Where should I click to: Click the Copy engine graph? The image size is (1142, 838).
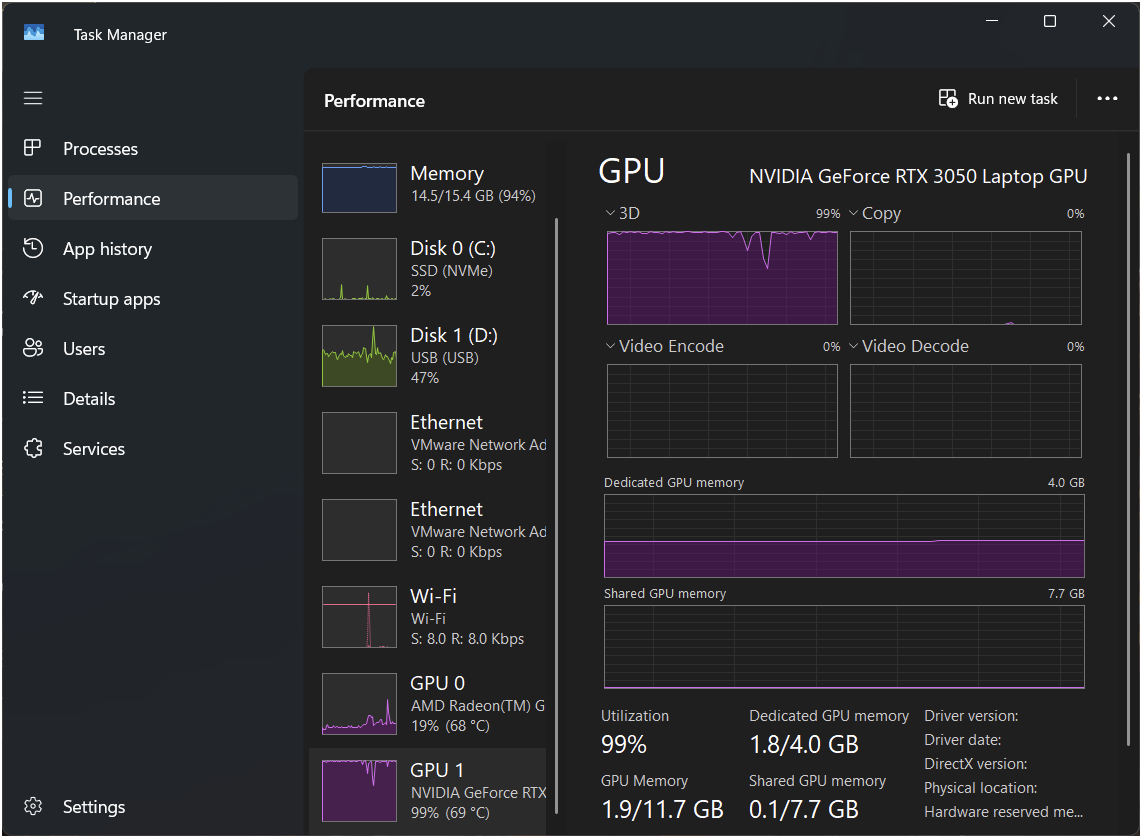[966, 277]
